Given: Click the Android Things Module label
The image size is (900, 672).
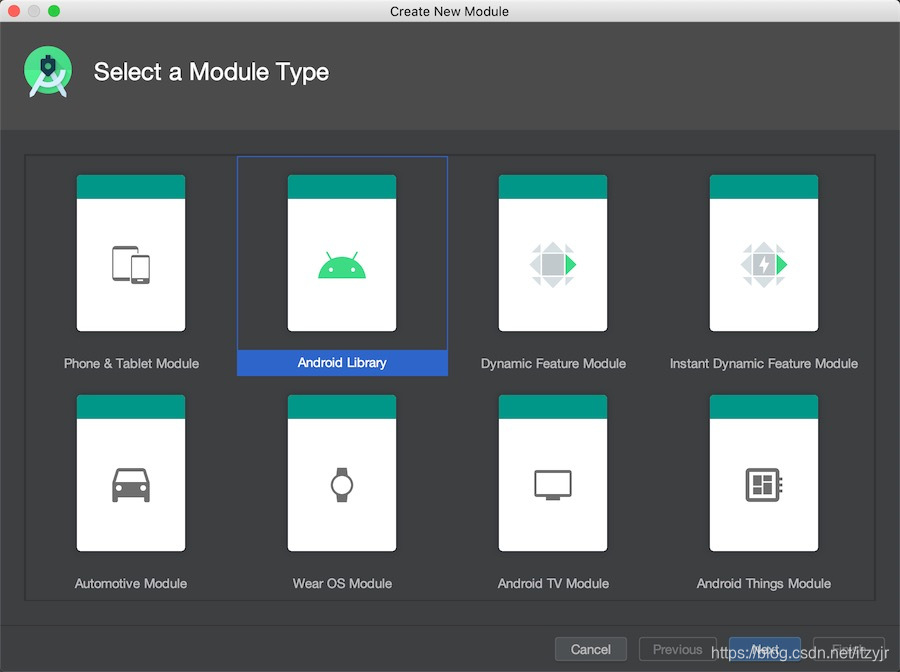Looking at the screenshot, I should 764,584.
